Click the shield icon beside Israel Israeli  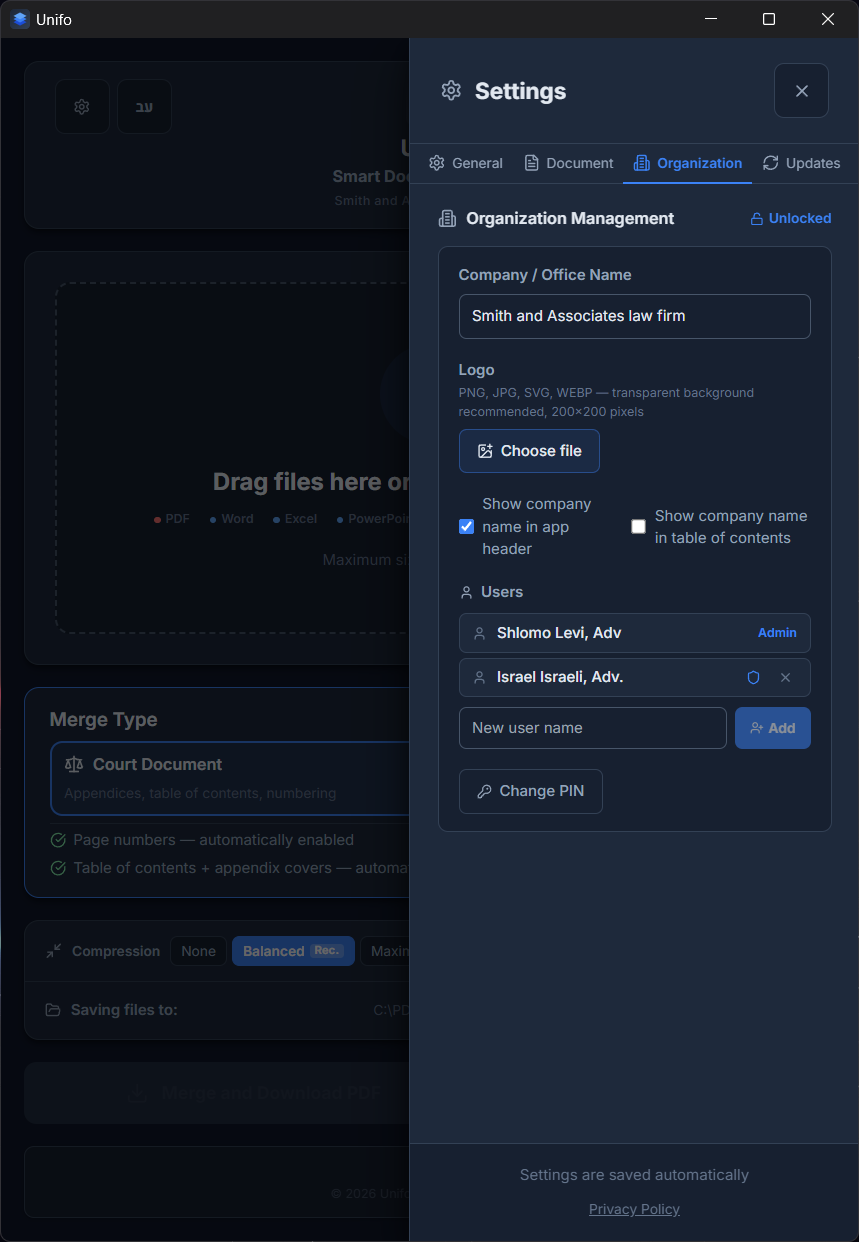pos(754,678)
